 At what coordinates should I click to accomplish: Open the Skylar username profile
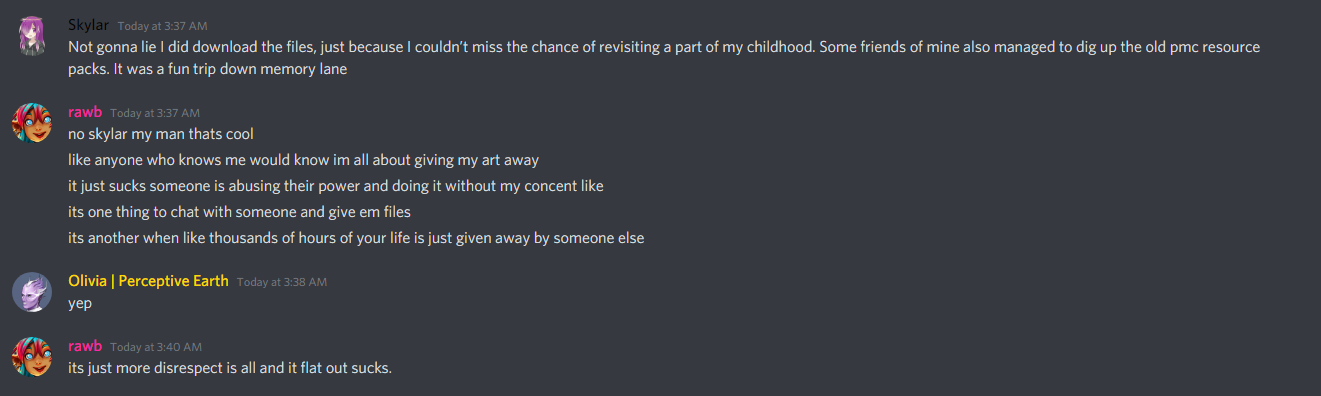point(88,24)
